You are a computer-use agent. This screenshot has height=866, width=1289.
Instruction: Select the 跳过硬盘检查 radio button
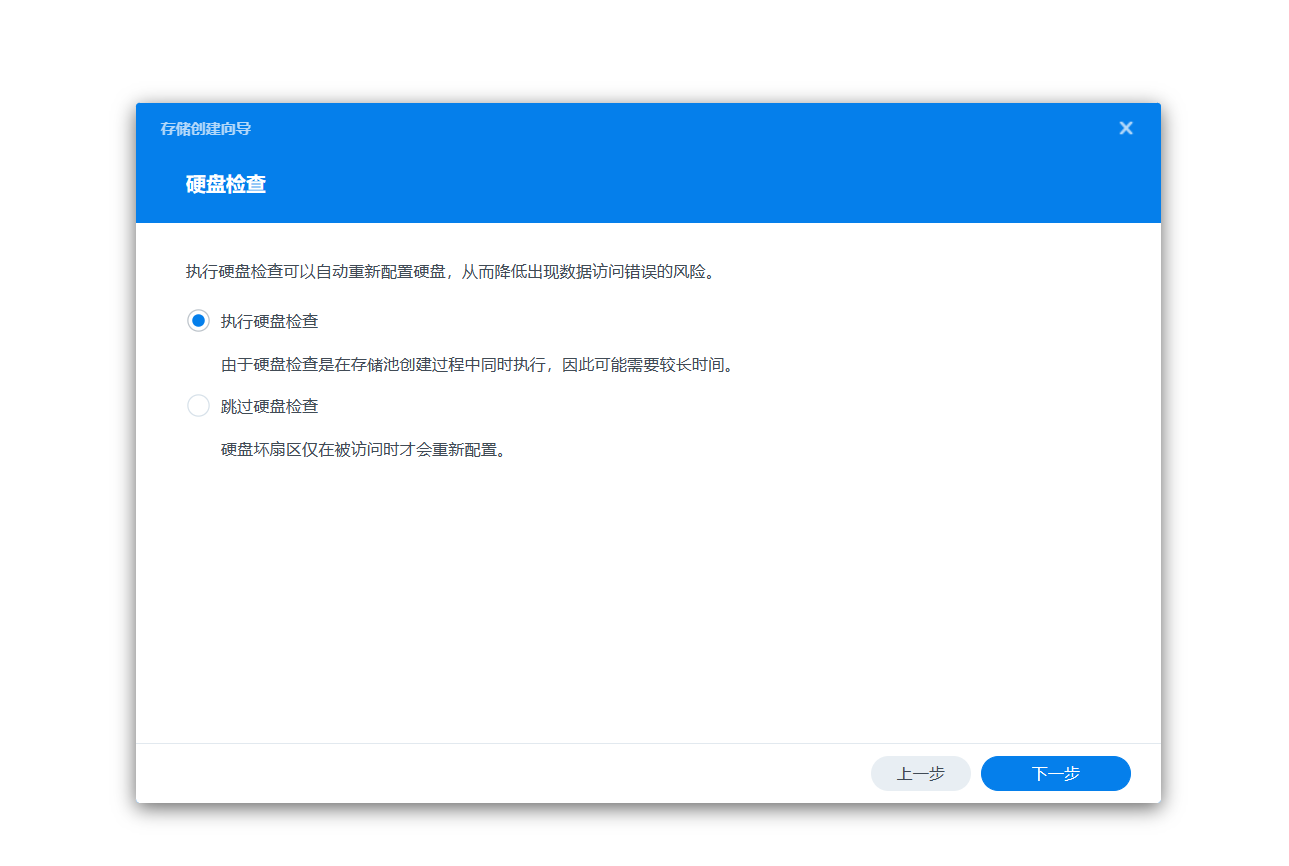[198, 406]
